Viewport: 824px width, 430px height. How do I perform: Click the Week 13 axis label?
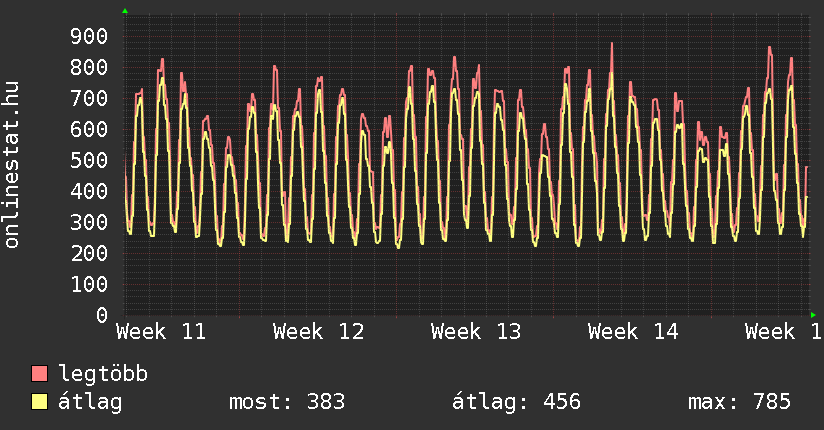[x=476, y=331]
